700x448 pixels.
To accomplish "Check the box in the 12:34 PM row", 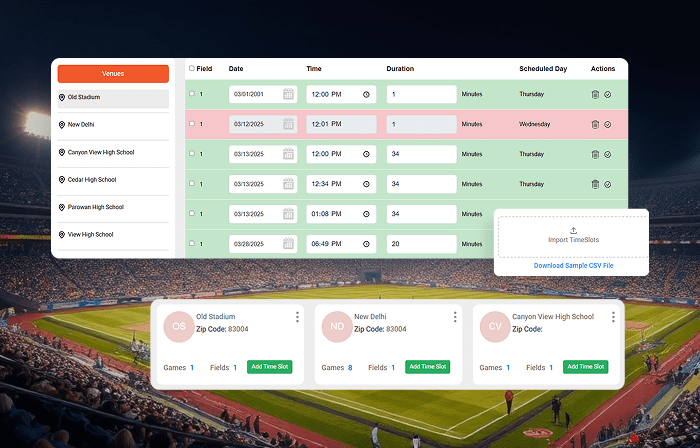I will pyautogui.click(x=192, y=183).
